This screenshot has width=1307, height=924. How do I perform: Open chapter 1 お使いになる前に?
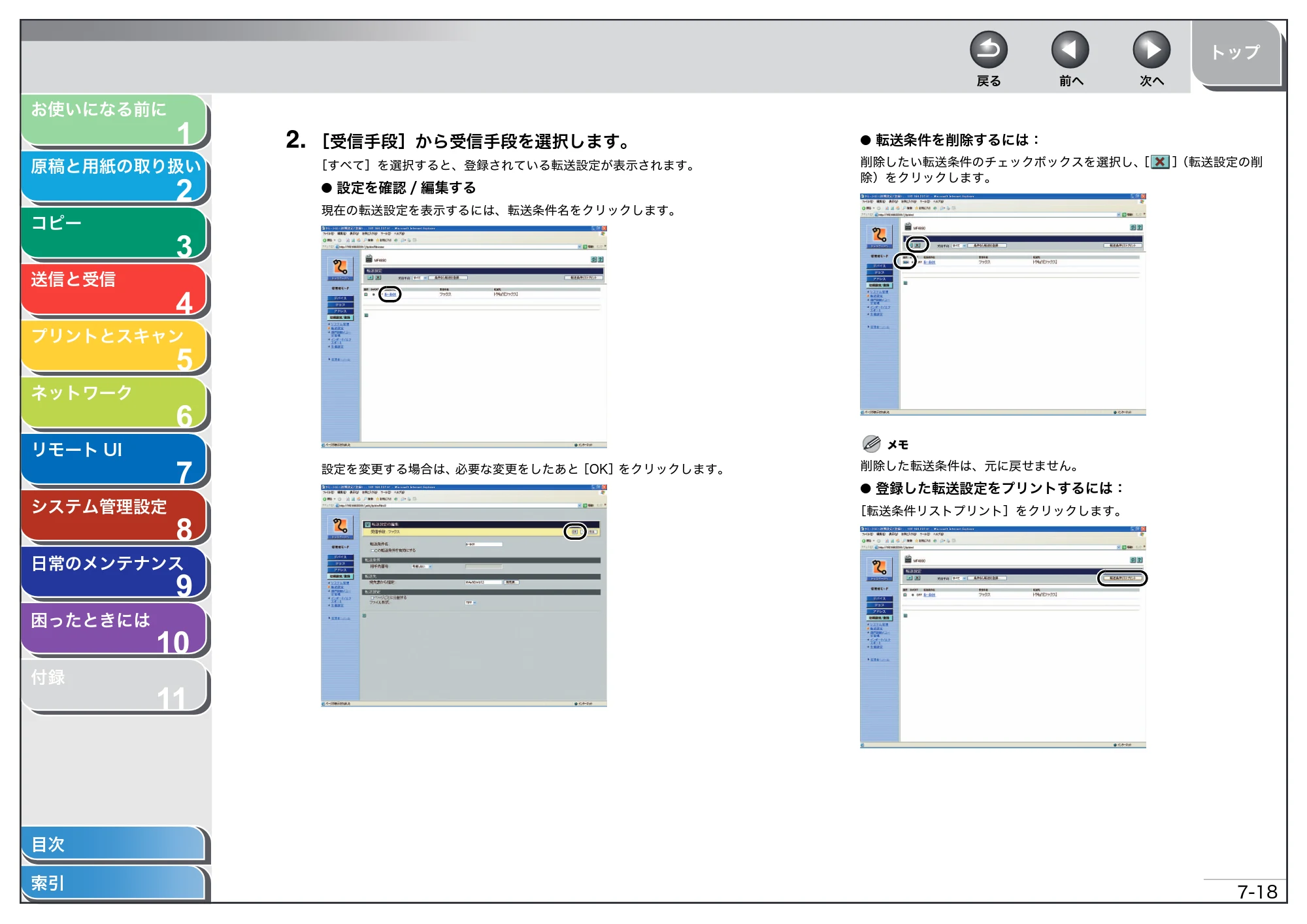pos(114,120)
